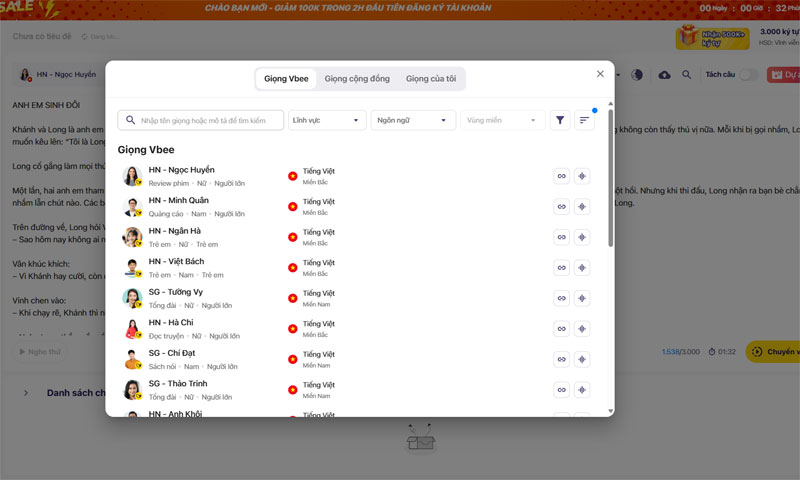Expand the Danh sách section chevron
Viewport: 800px width, 480px height.
pos(26,393)
